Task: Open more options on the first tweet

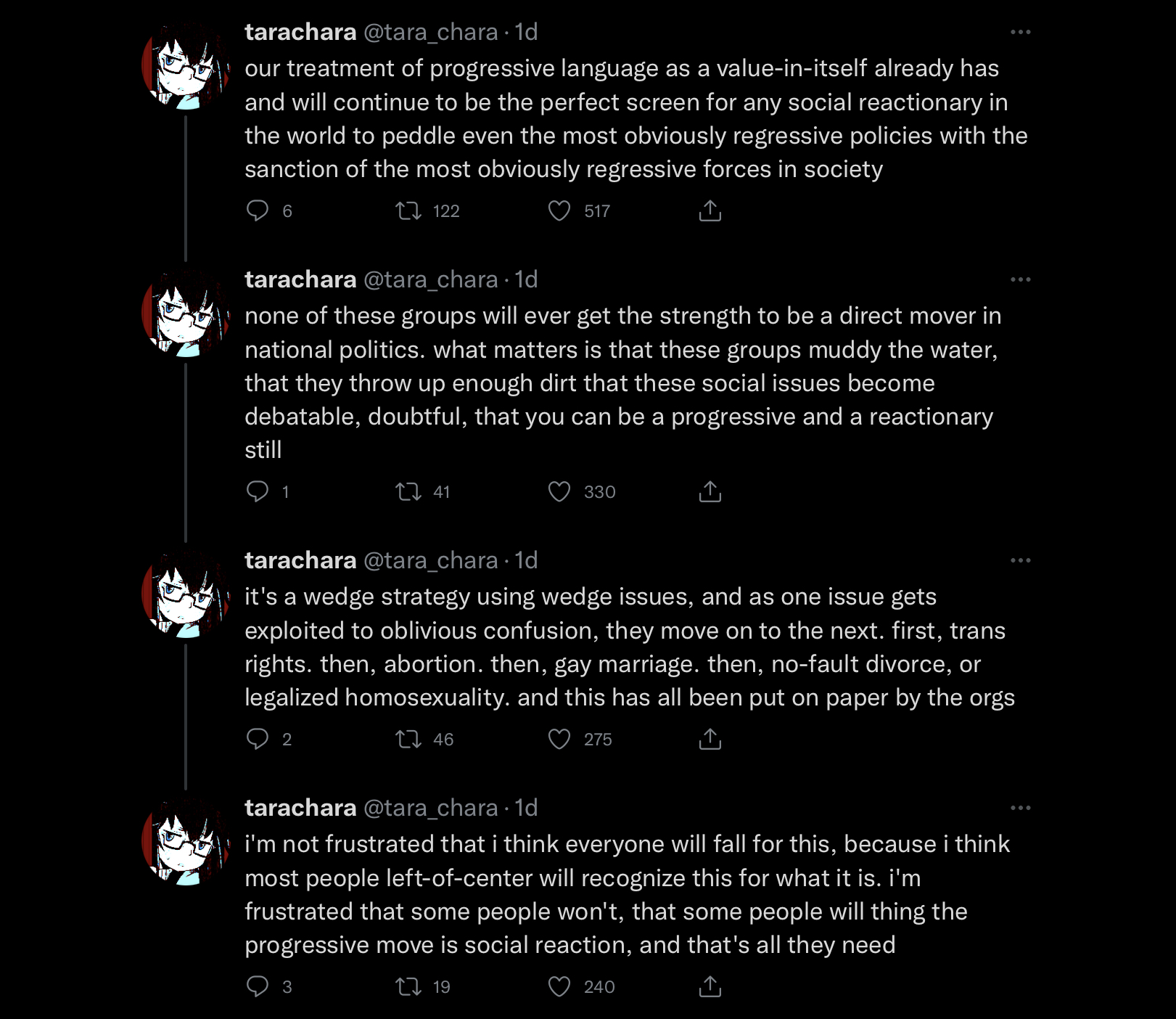Action: pos(1021,32)
